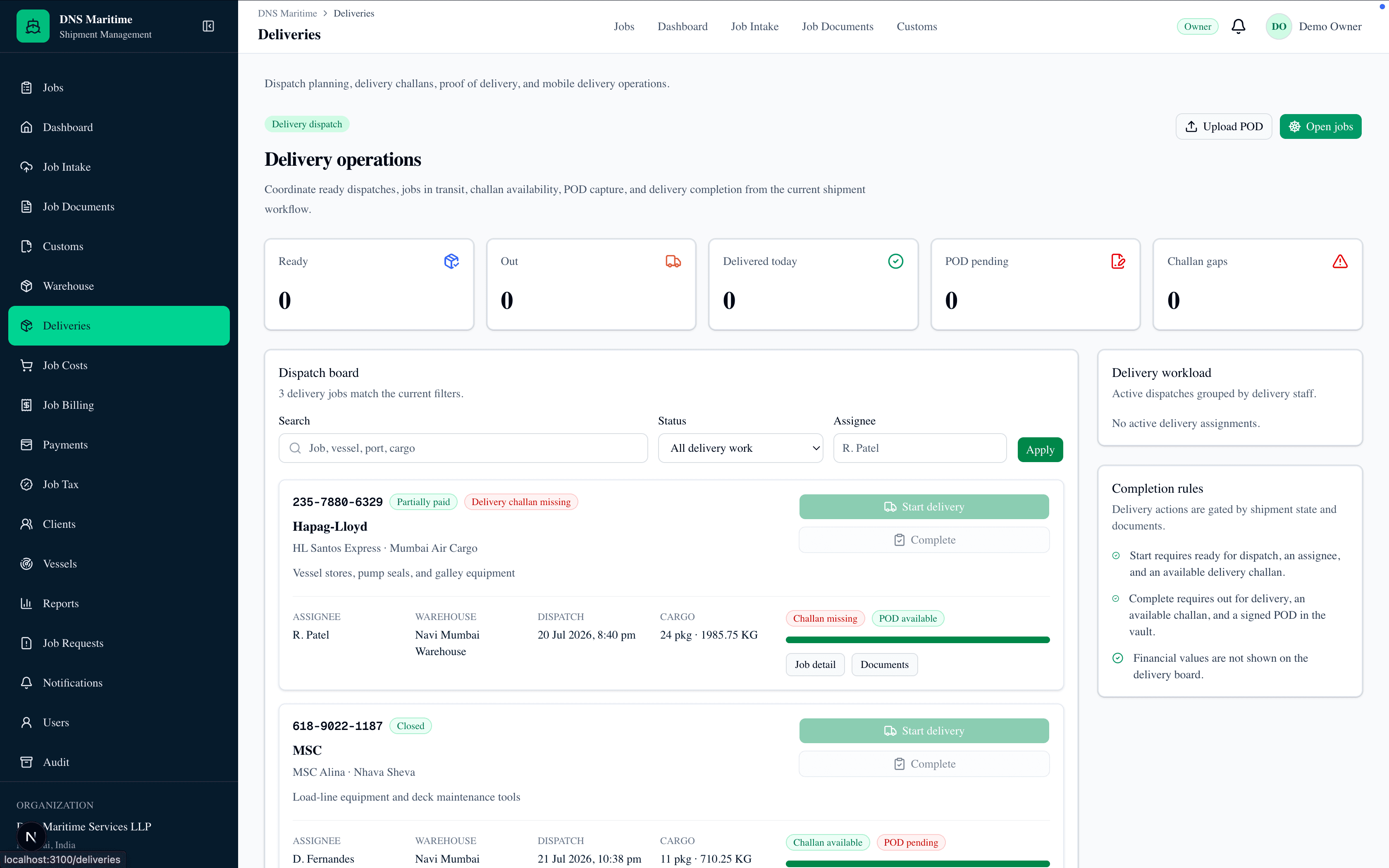Viewport: 1389px width, 868px height.
Task: Click the Upload POD button
Action: click(1224, 126)
